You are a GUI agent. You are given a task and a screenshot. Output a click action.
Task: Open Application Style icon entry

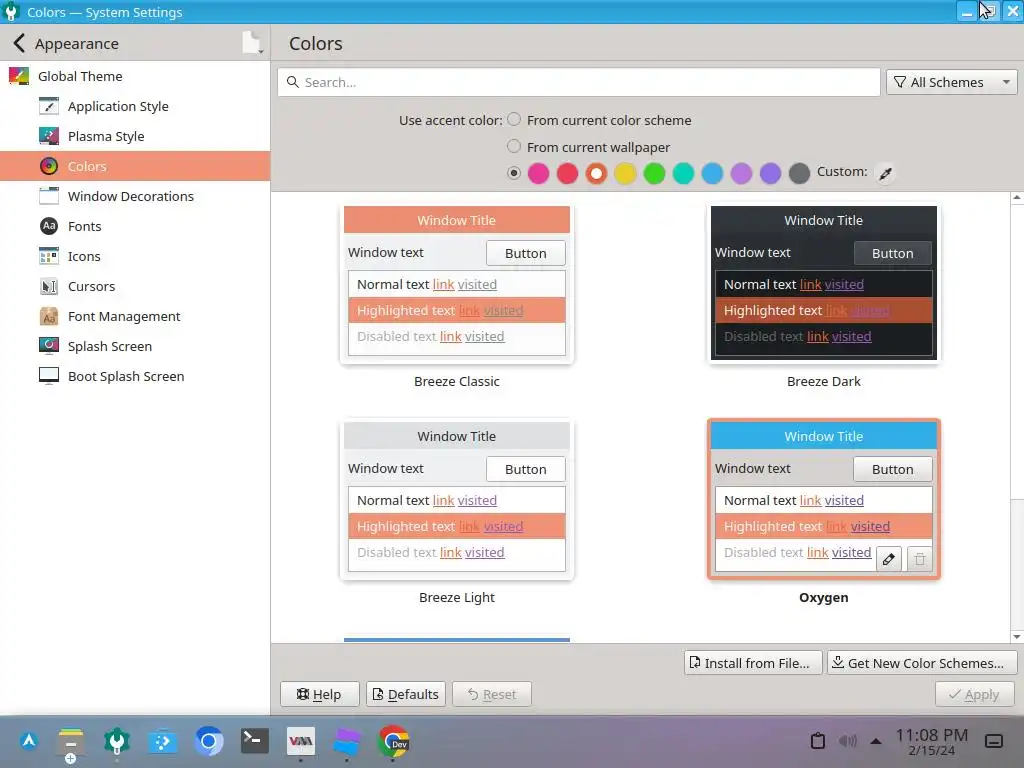[49, 106]
